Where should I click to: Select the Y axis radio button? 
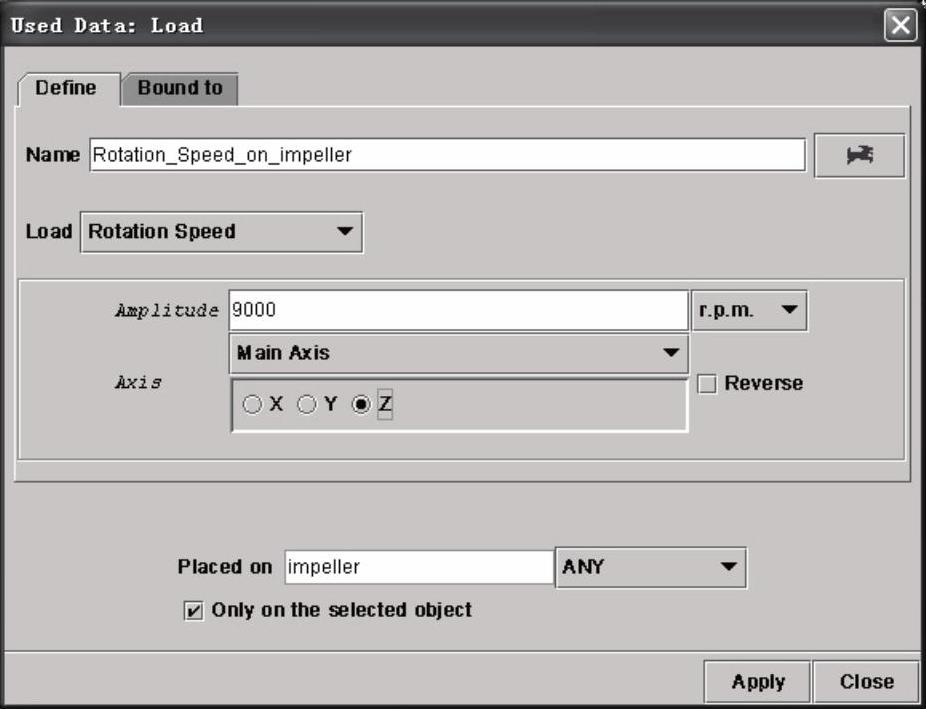coord(307,405)
